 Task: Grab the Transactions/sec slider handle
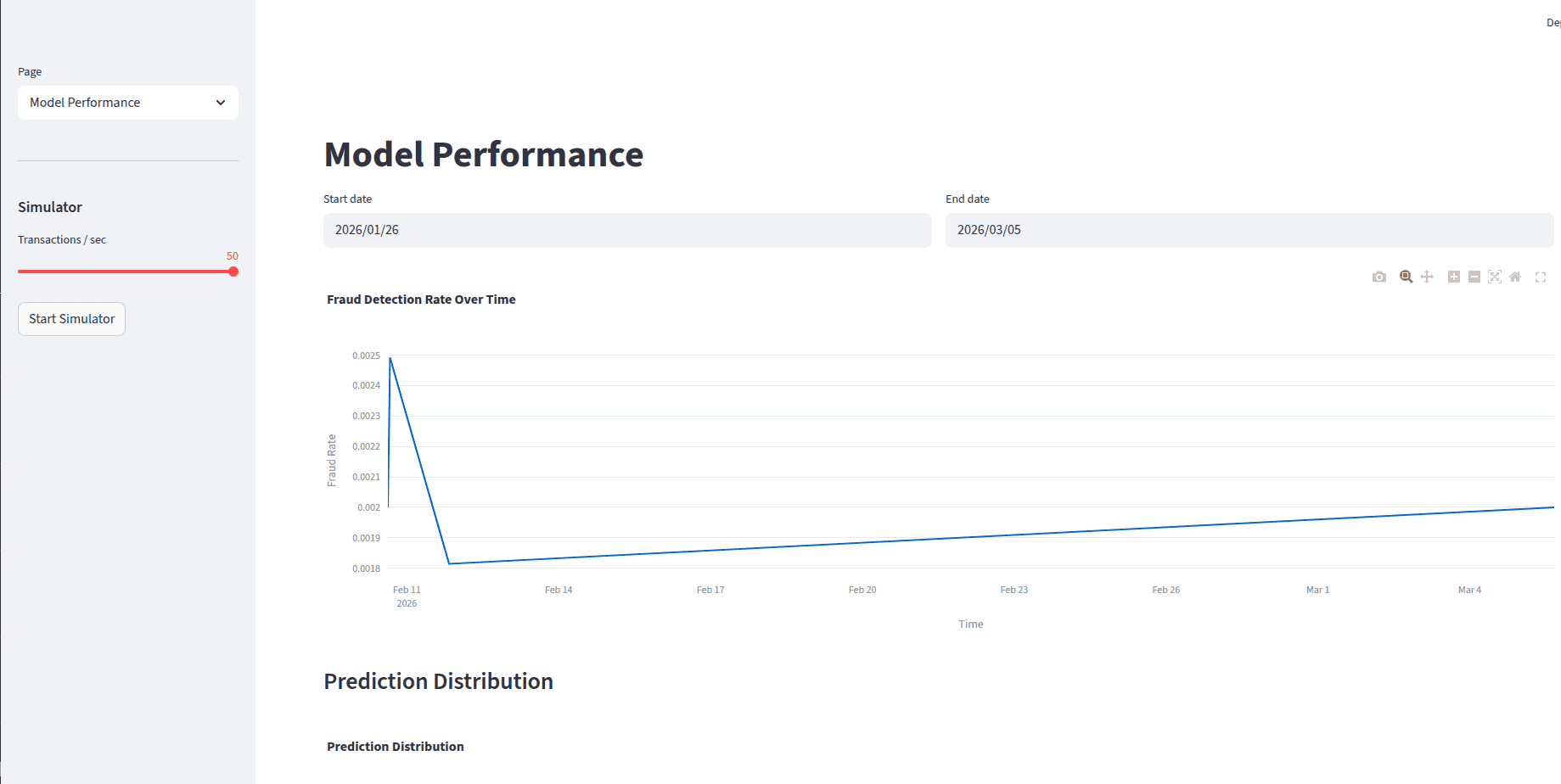coord(233,272)
